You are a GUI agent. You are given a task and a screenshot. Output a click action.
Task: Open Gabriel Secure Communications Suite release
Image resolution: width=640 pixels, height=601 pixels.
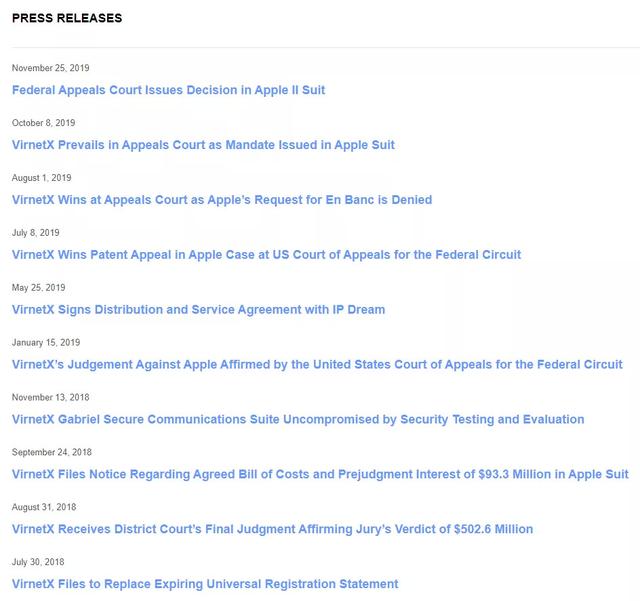pyautogui.click(x=298, y=419)
